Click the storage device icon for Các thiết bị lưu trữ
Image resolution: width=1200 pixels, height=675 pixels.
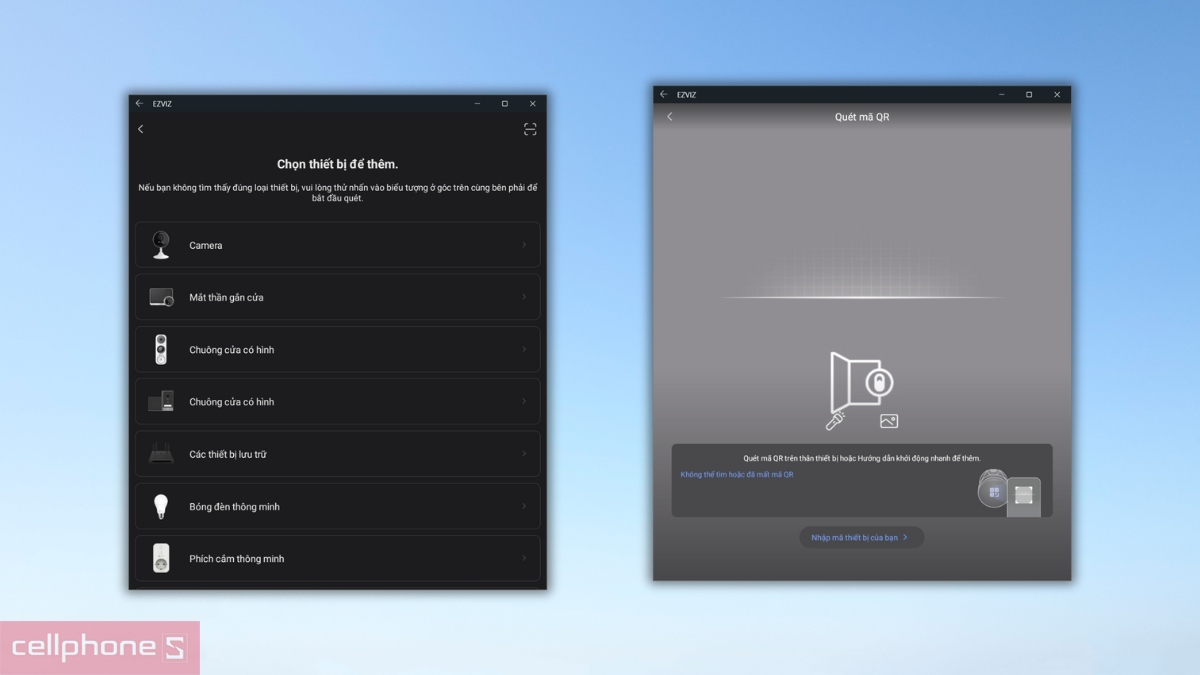tap(161, 454)
